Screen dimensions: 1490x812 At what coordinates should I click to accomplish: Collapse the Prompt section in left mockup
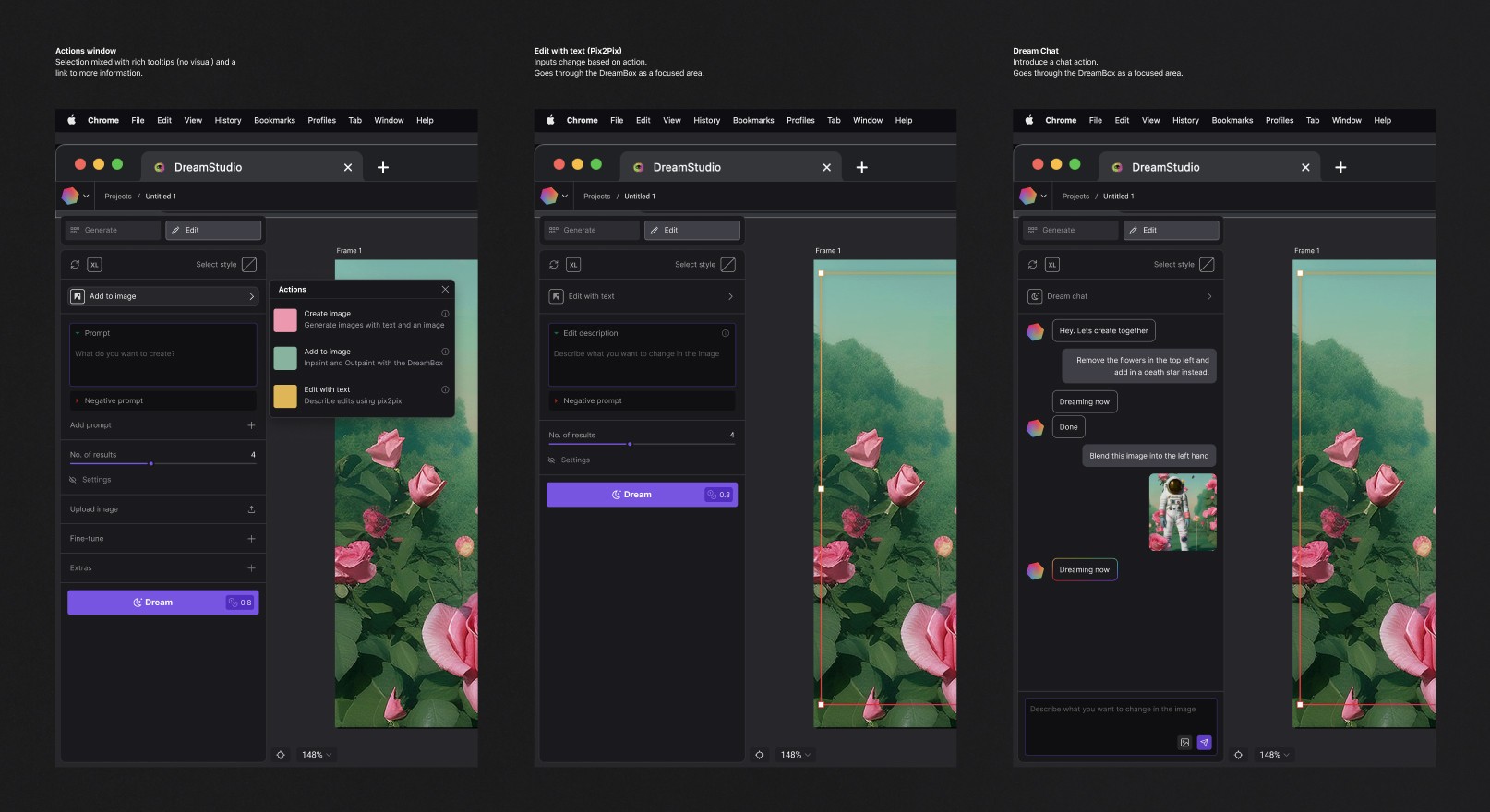pos(78,333)
